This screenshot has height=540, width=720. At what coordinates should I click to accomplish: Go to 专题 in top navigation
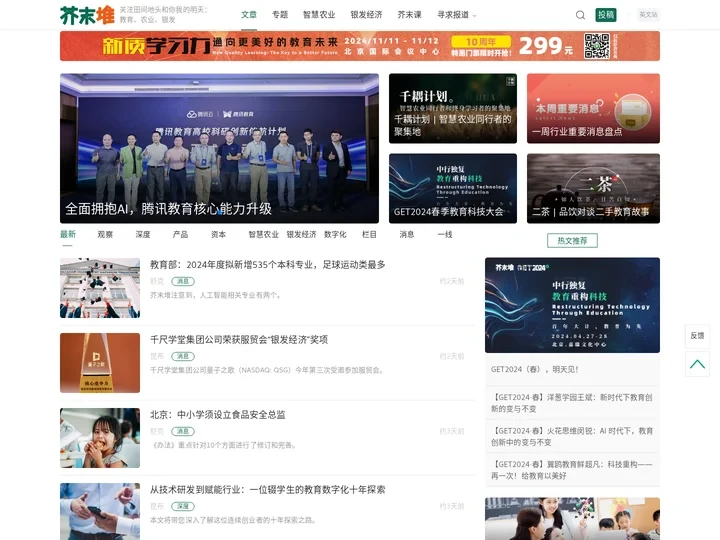[280, 15]
